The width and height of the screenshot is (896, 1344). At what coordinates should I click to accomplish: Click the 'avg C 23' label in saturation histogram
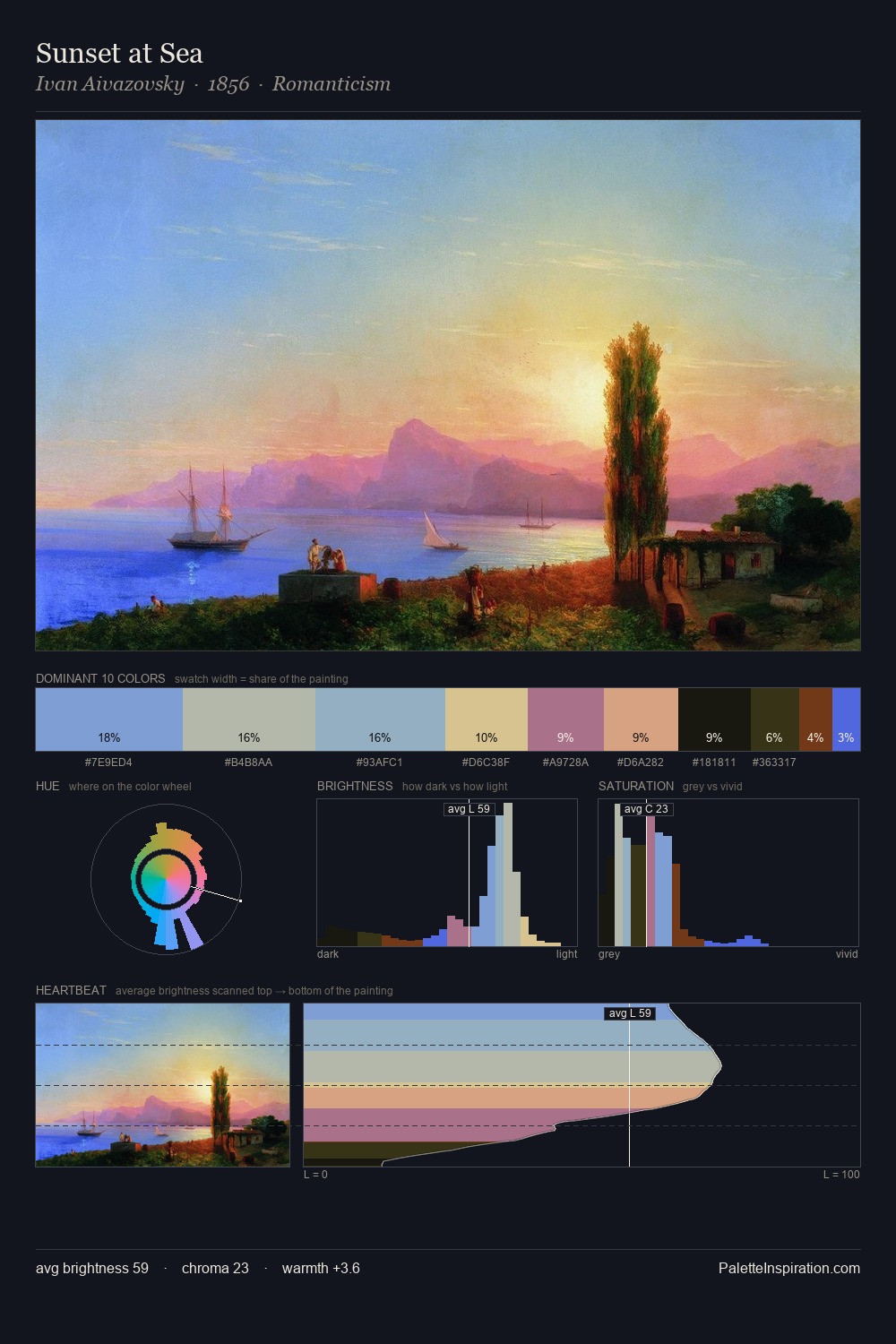(x=646, y=809)
